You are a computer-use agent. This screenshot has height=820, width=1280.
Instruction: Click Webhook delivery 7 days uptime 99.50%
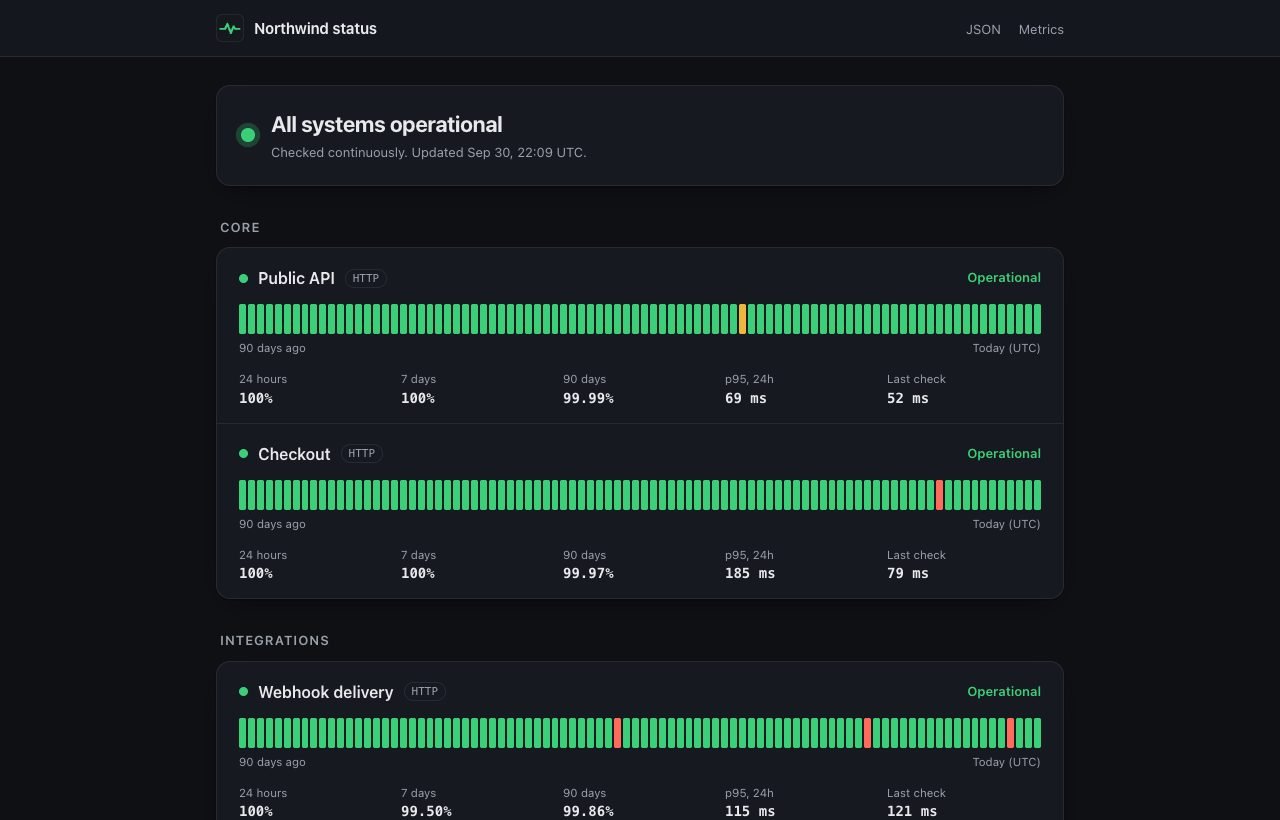click(426, 811)
